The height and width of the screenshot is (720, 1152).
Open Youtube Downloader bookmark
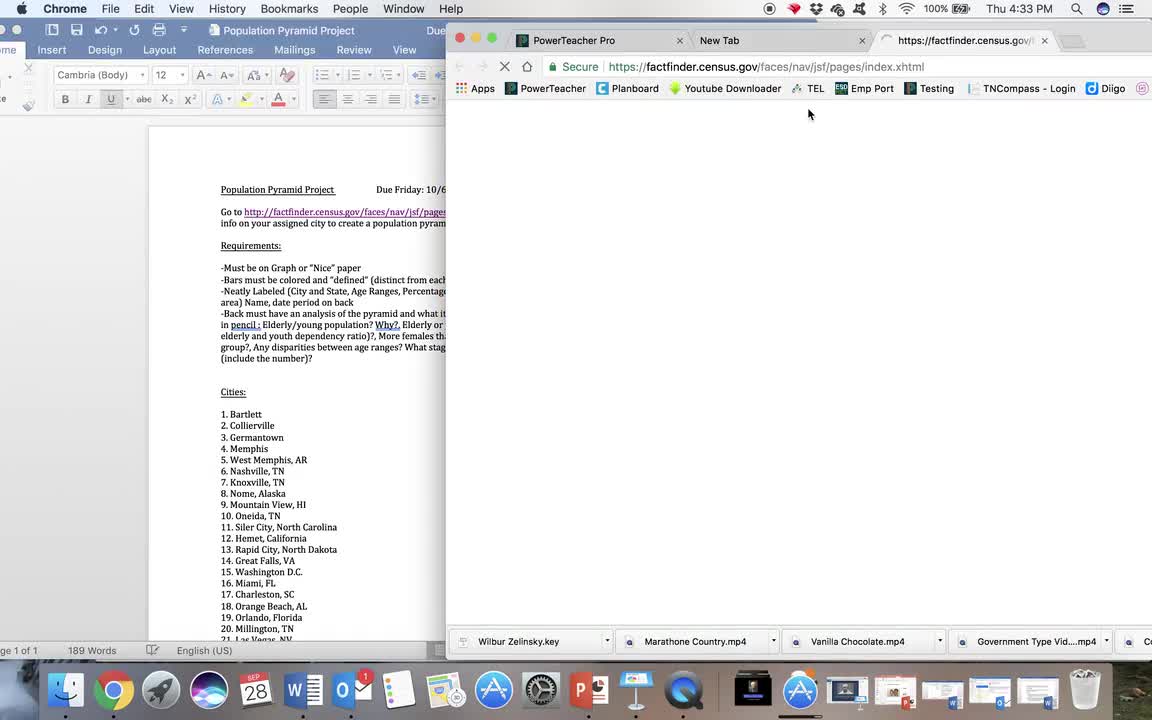pyautogui.click(x=724, y=88)
